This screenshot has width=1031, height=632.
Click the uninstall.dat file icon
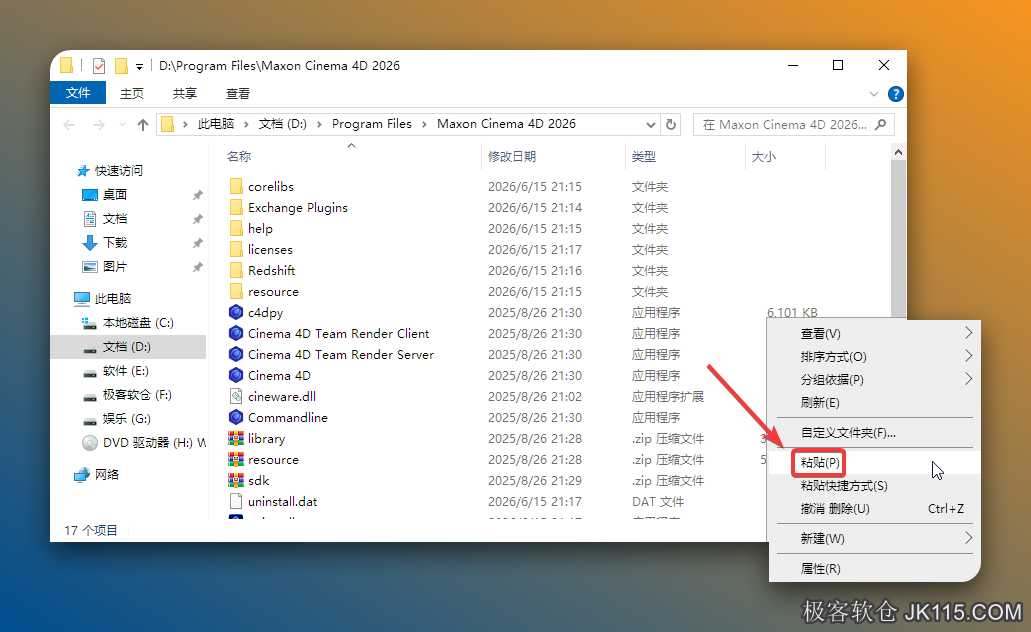click(x=236, y=501)
